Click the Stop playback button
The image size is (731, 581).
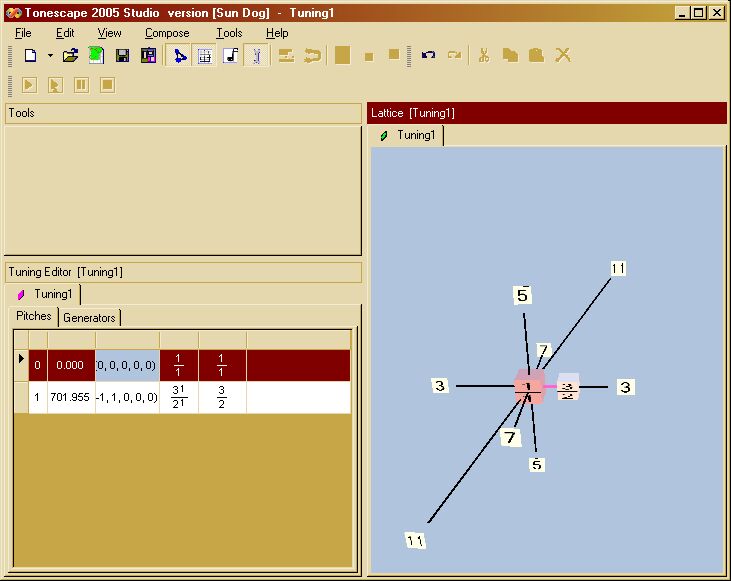tap(107, 85)
